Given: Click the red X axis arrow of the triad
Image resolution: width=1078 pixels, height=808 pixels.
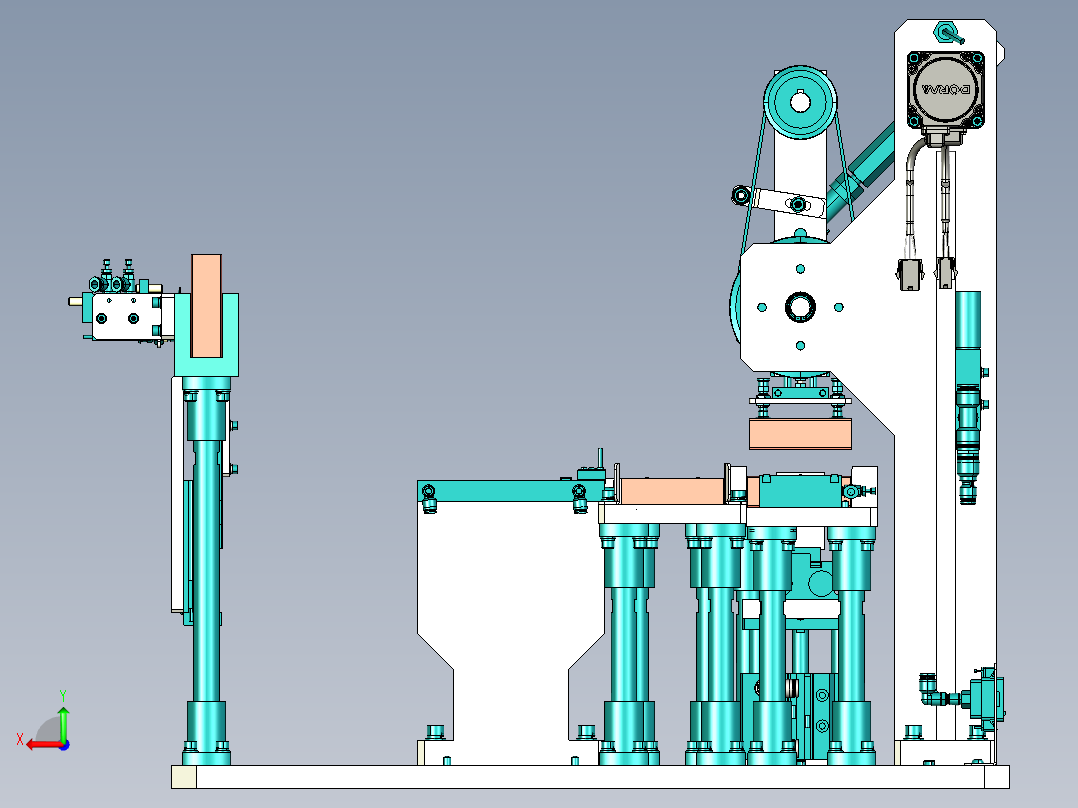Looking at the screenshot, I should pos(43,745).
